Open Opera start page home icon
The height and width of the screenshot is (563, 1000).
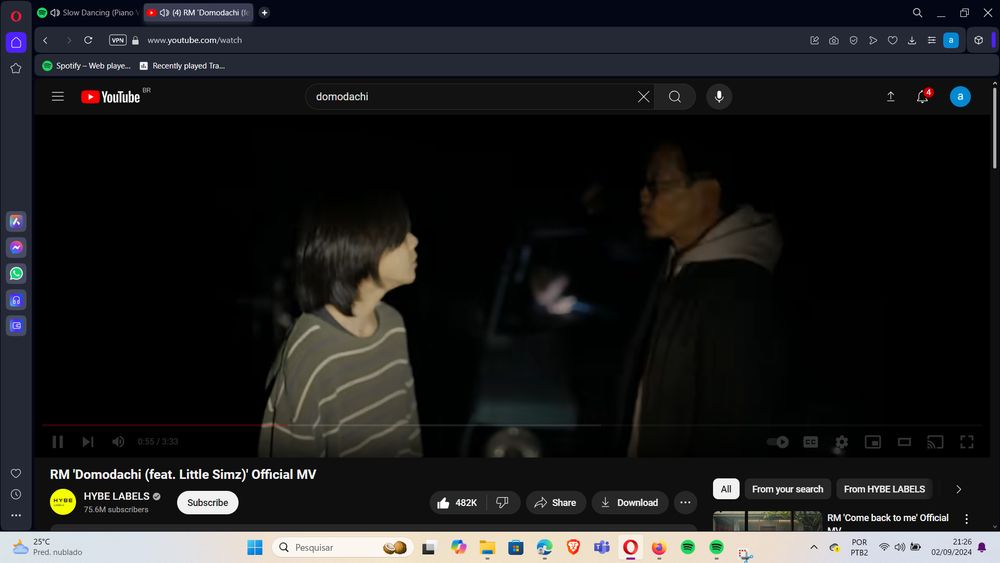16,43
